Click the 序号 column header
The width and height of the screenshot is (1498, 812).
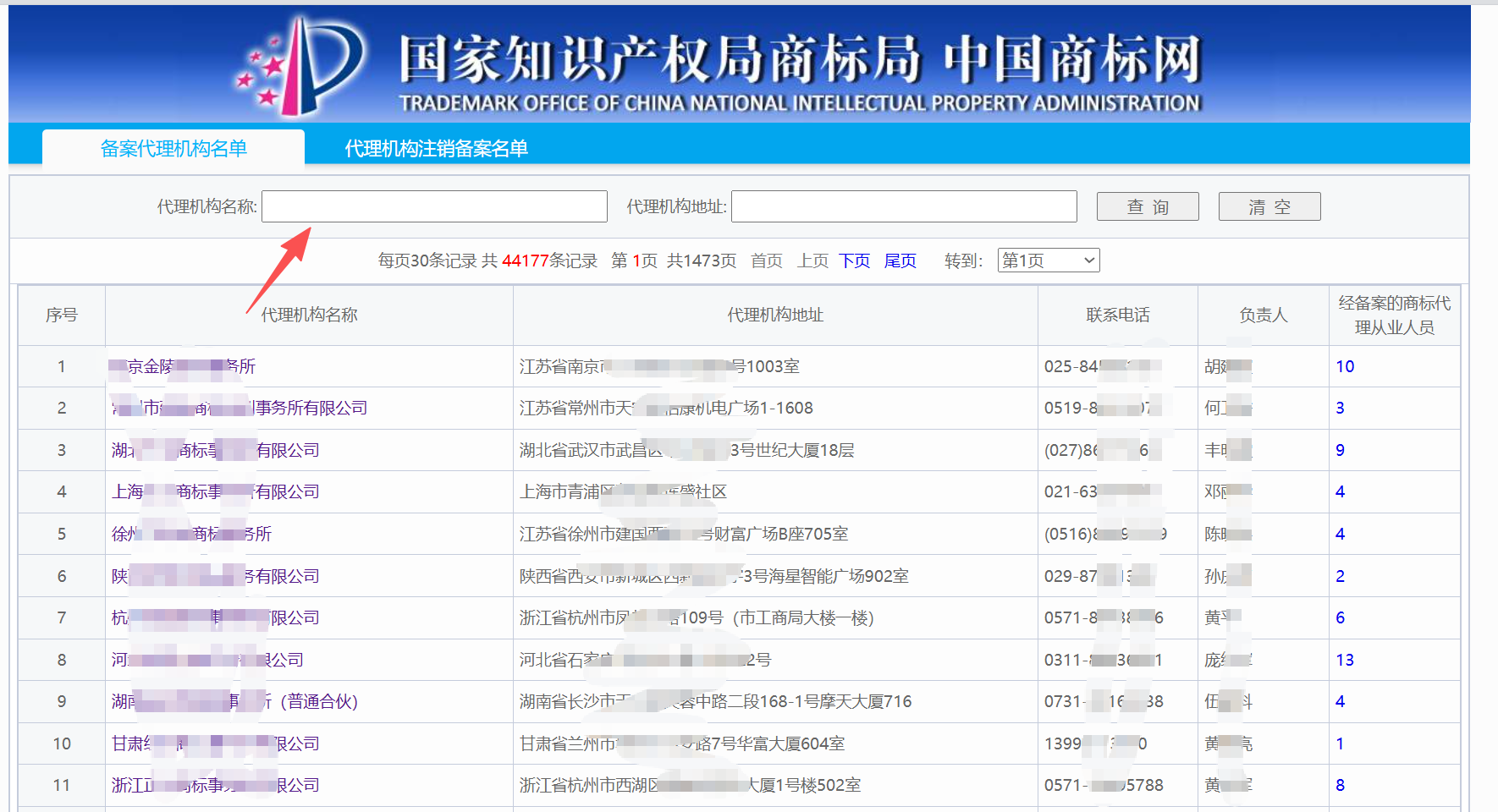62,315
